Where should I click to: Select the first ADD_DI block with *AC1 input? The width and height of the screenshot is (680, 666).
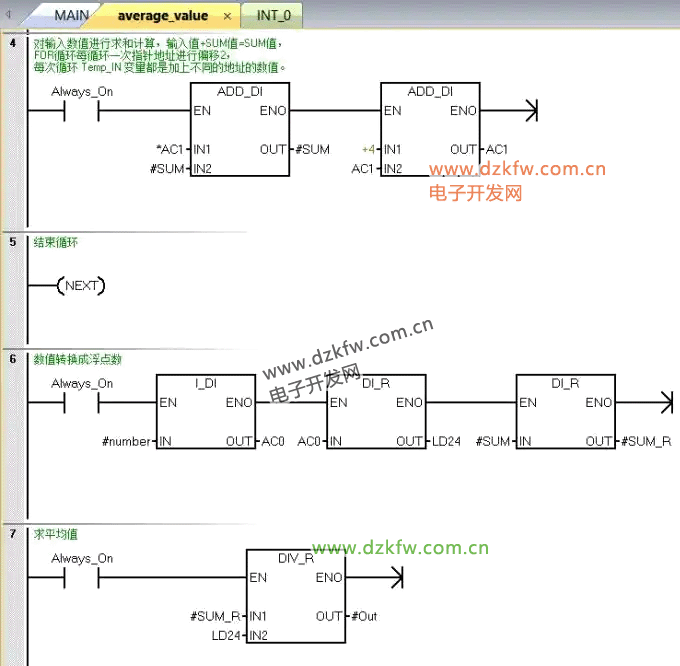tap(239, 130)
